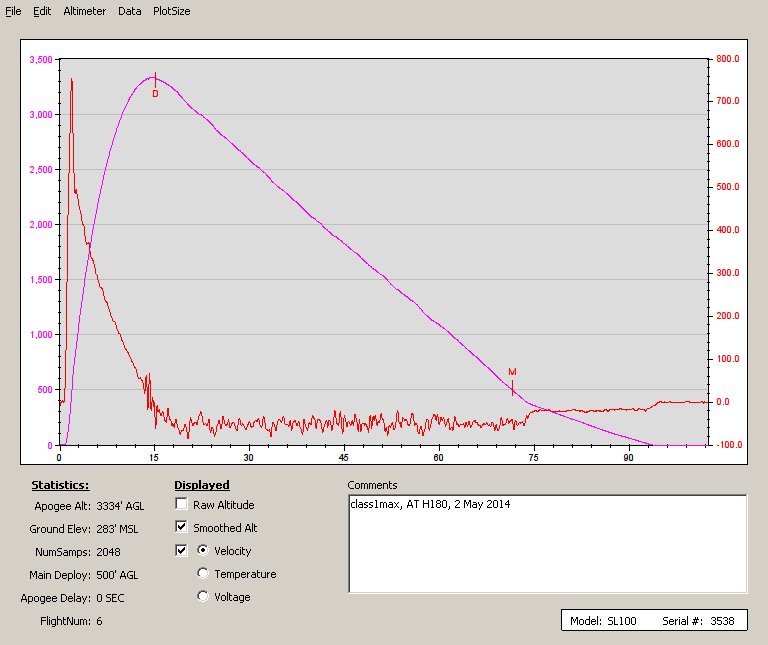Open the Altimeter menu
The height and width of the screenshot is (645, 768).
84,11
